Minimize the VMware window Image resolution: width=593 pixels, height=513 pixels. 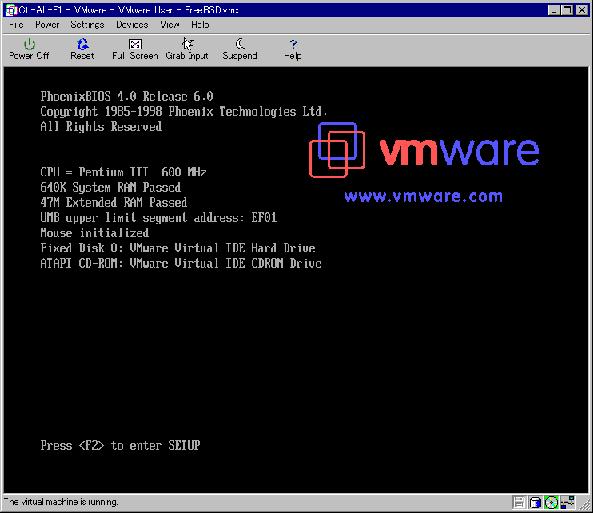(554, 10)
